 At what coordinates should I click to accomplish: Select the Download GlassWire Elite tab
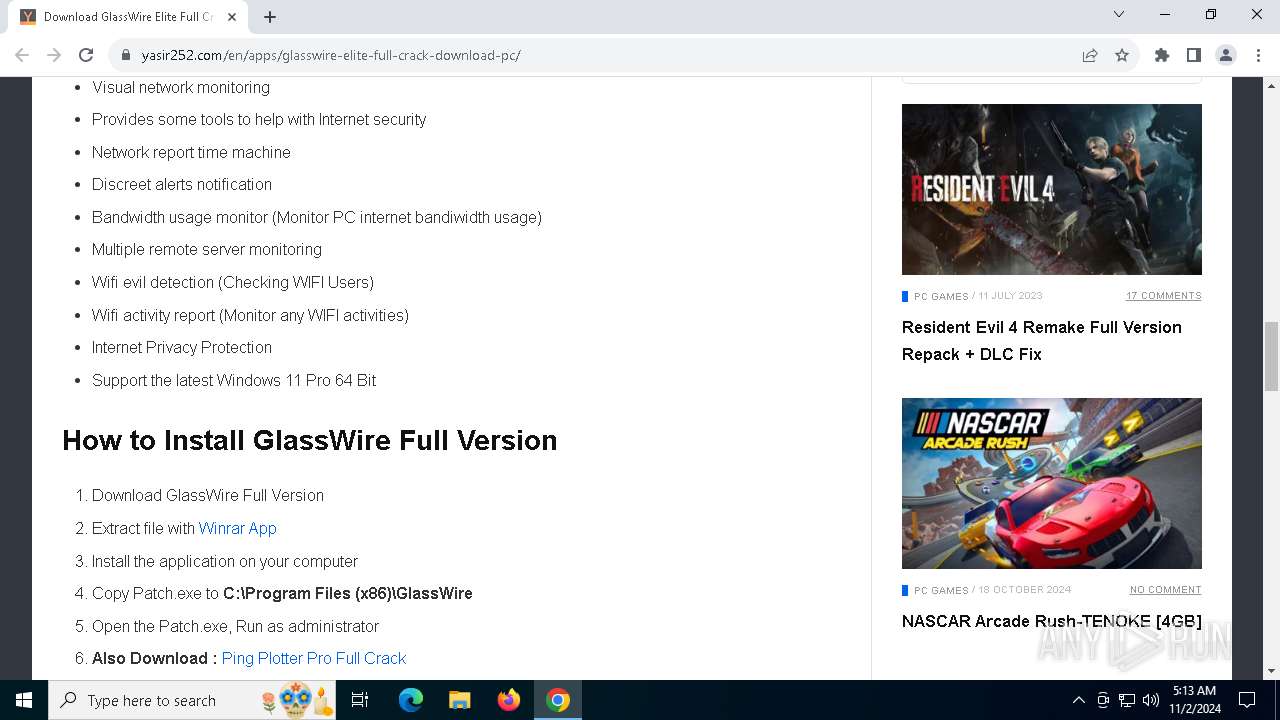[128, 17]
